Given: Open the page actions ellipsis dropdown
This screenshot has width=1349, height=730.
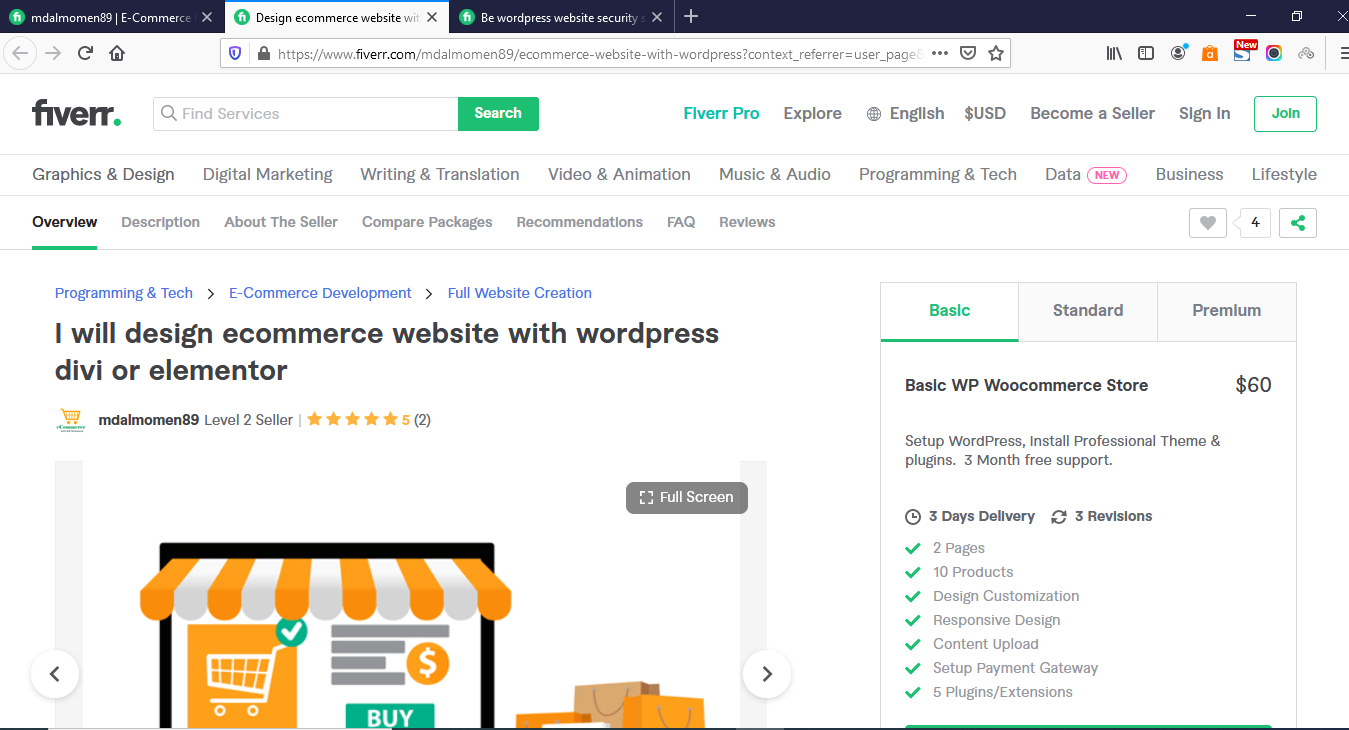Looking at the screenshot, I should coord(939,52).
